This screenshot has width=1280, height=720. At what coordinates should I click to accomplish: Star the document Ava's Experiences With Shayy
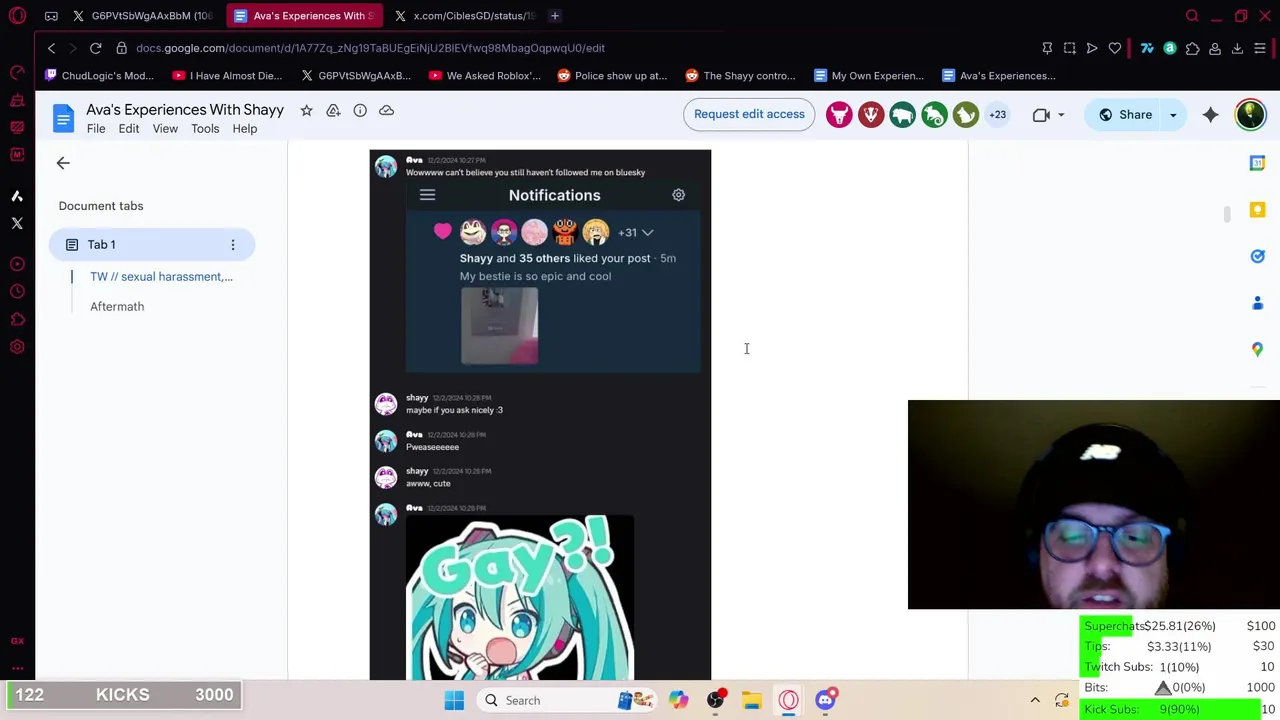307,110
